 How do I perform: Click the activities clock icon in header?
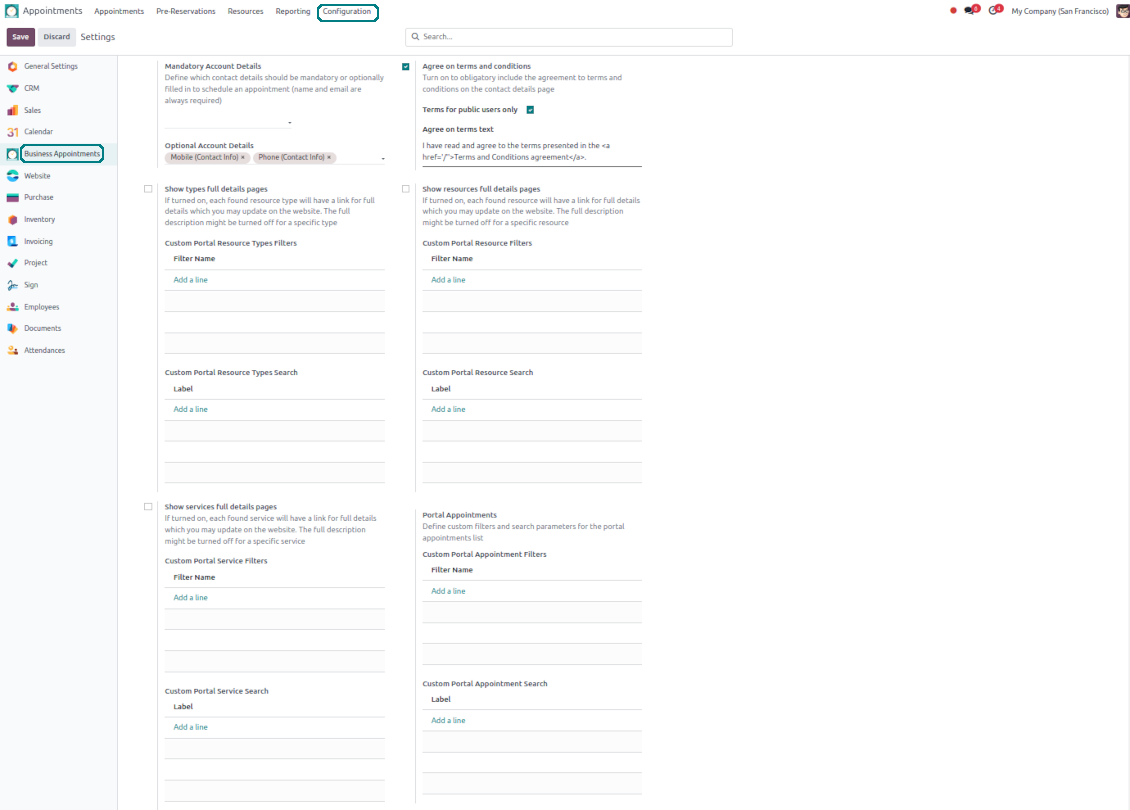coord(994,11)
